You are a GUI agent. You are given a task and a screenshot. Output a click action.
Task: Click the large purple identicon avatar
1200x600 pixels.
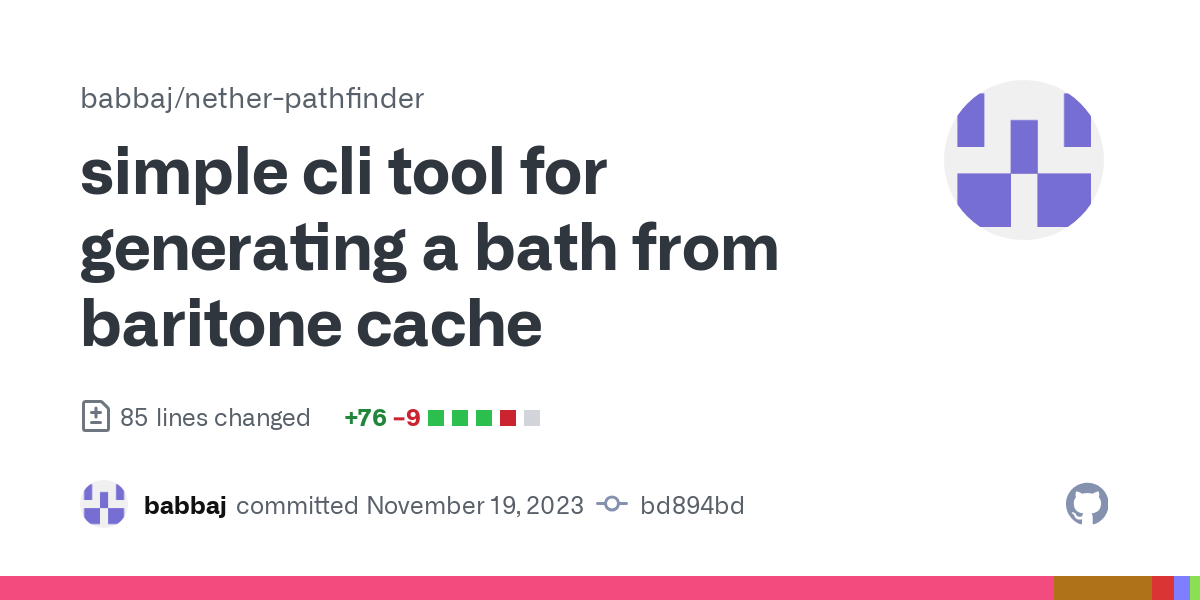tap(1023, 160)
